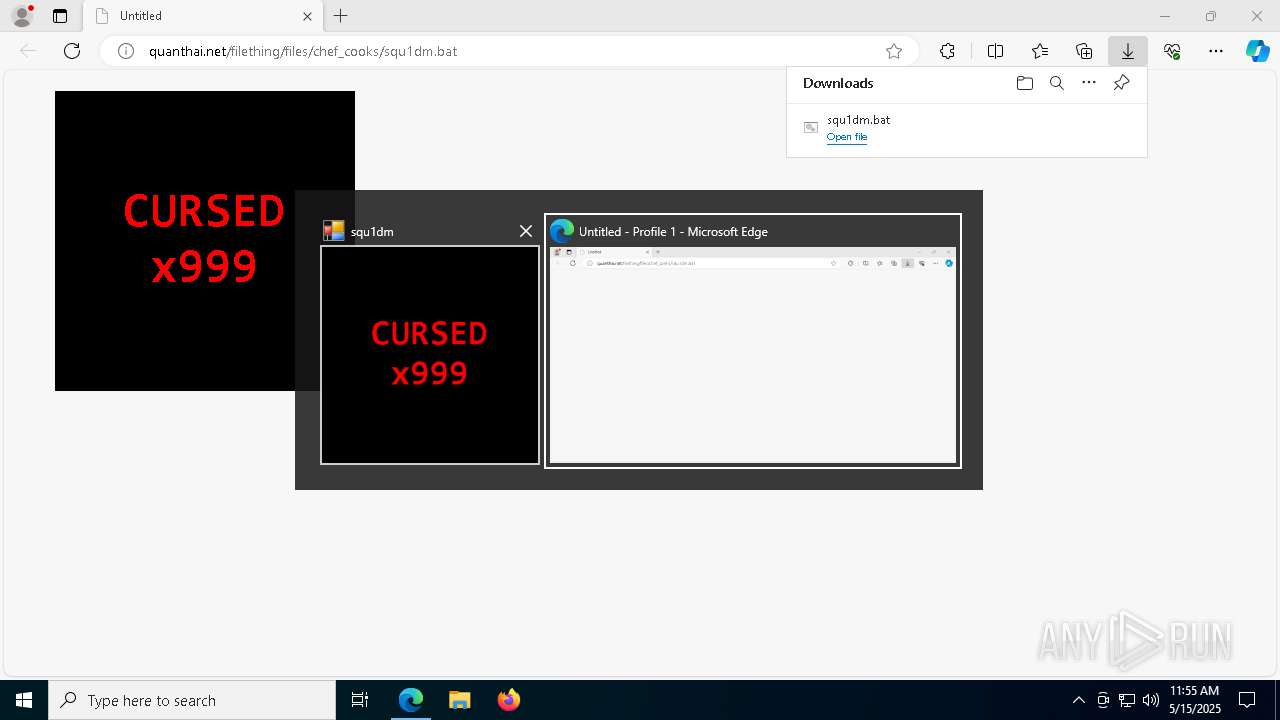Open the downloads folder
The image size is (1280, 720).
pyautogui.click(x=1024, y=83)
